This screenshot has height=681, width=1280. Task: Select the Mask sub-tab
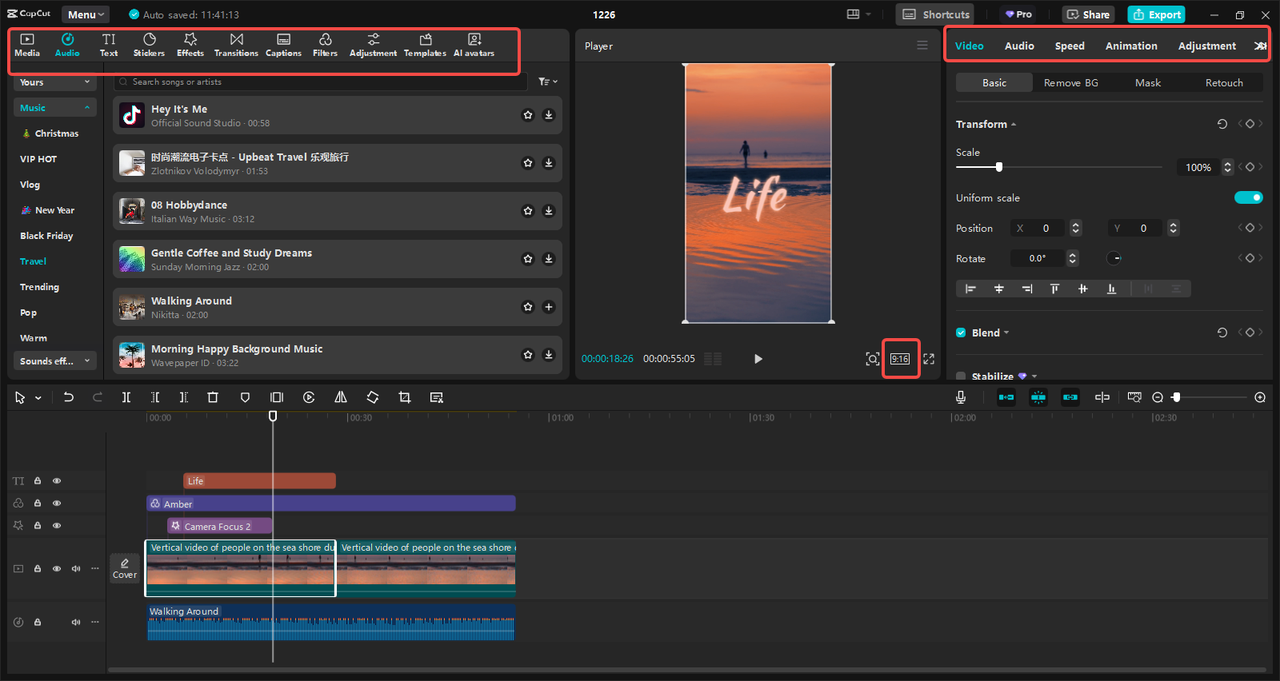[x=1147, y=83]
